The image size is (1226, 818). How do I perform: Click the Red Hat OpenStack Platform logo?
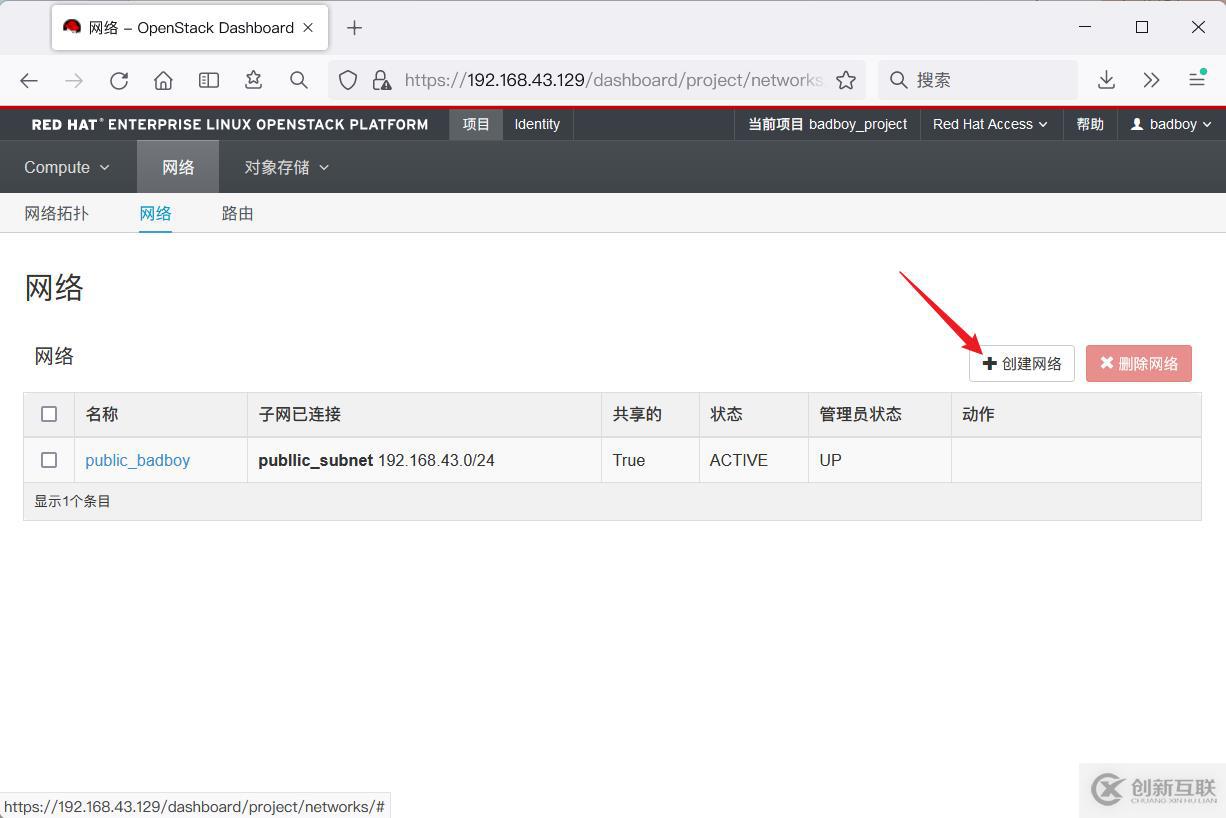point(230,125)
